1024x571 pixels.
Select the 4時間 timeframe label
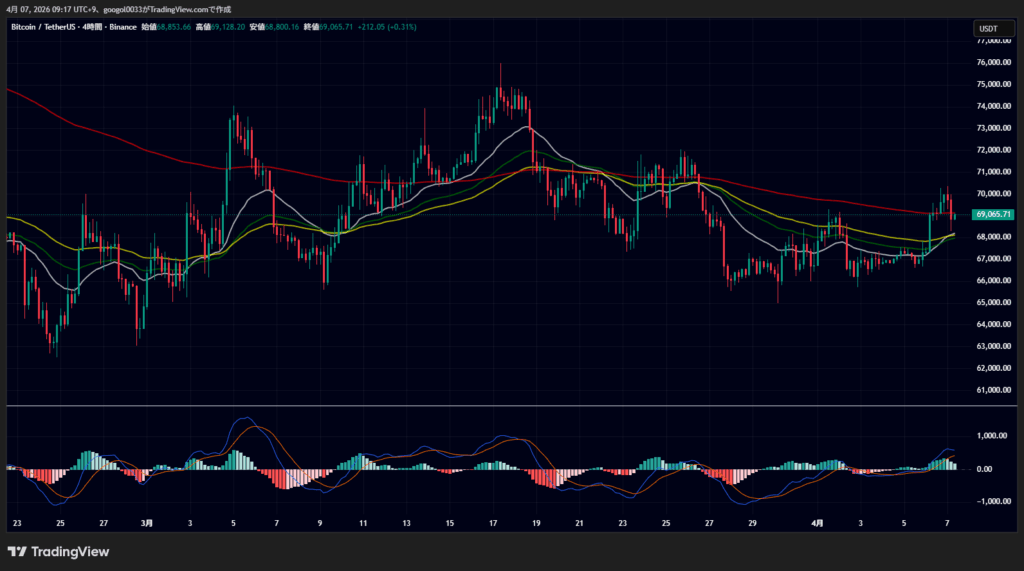click(x=99, y=28)
